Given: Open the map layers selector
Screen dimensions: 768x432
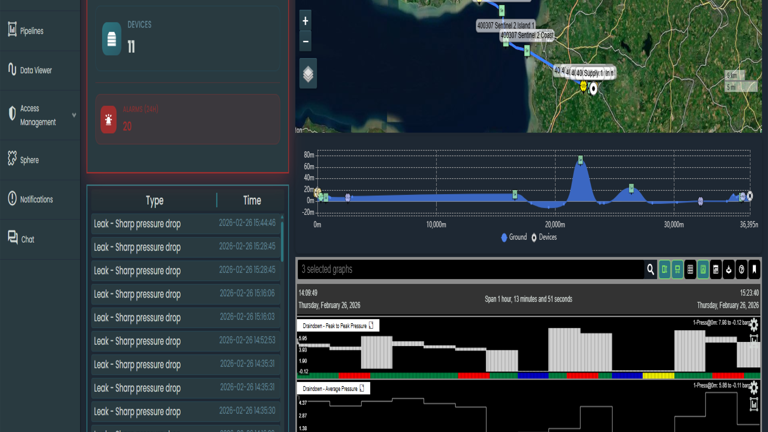Looking at the screenshot, I should click(x=308, y=74).
